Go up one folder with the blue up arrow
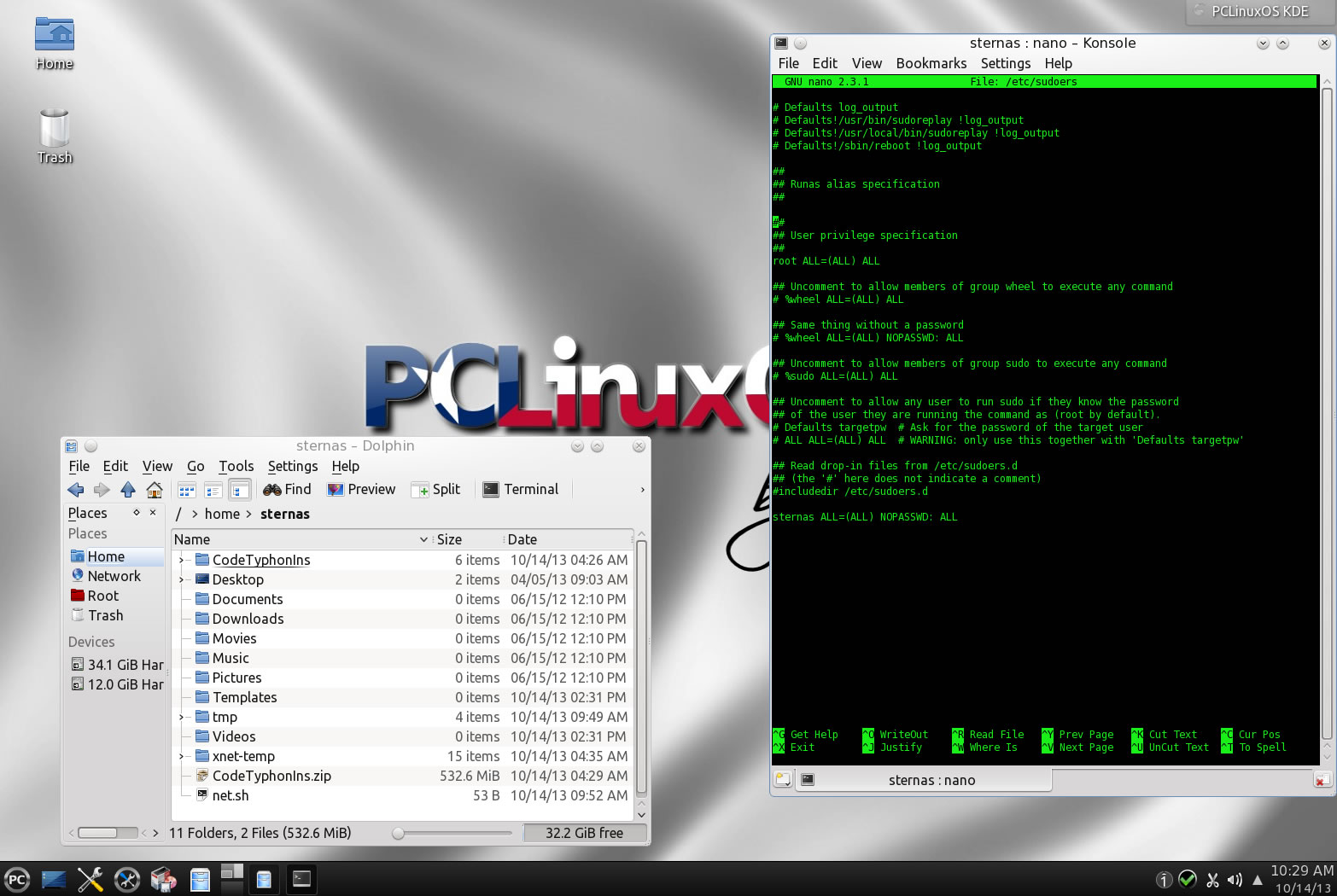 [128, 490]
